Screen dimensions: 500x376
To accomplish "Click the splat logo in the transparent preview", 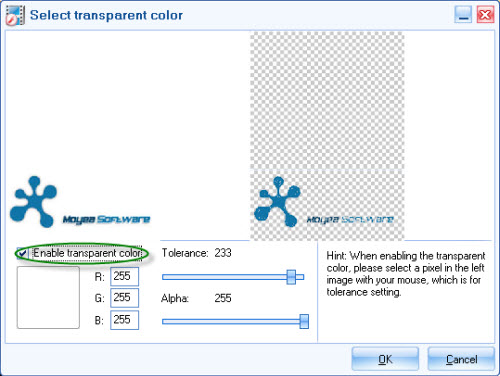I will point(277,202).
